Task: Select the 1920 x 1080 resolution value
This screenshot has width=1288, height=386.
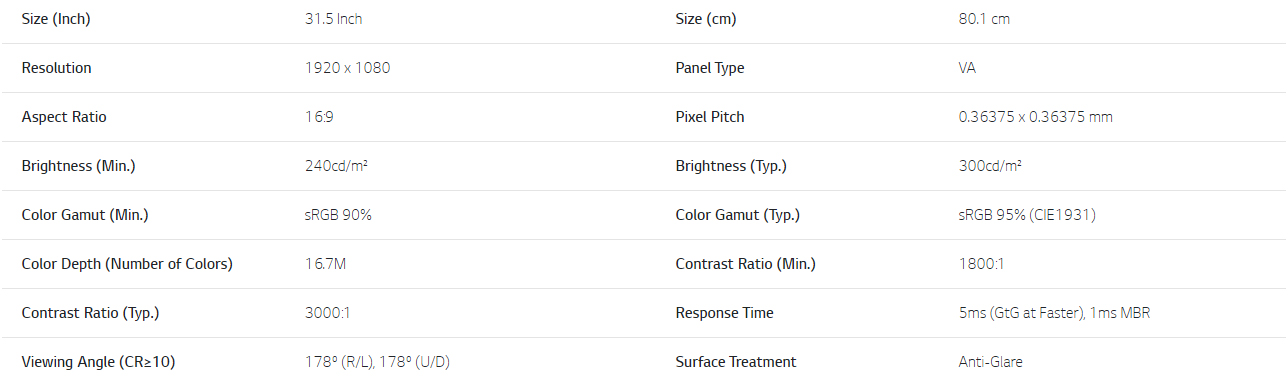Action: tap(347, 68)
